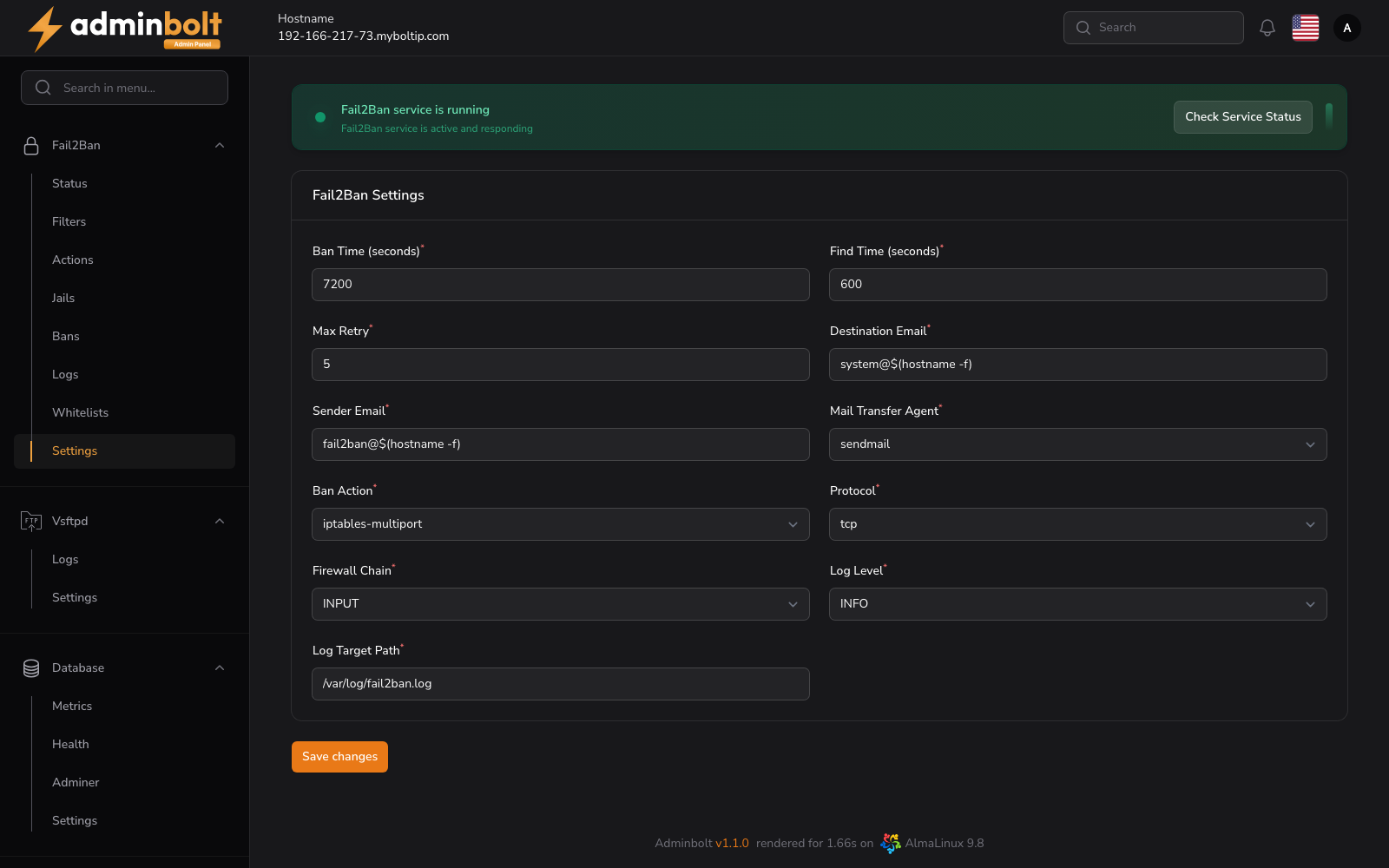Click the AlmaLinux logo in footer

[891, 843]
